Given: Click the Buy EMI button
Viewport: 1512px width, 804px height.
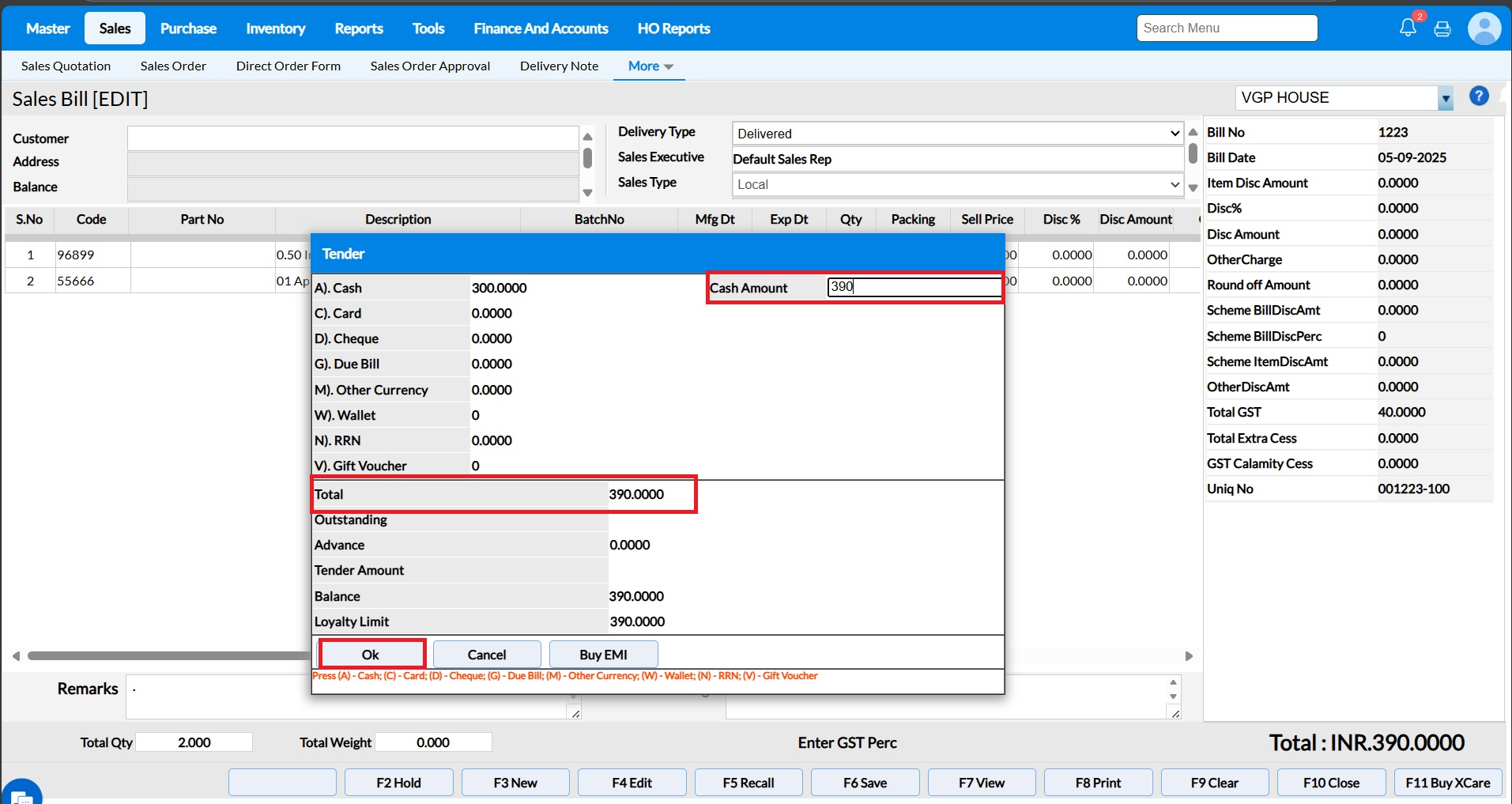Looking at the screenshot, I should point(603,655).
